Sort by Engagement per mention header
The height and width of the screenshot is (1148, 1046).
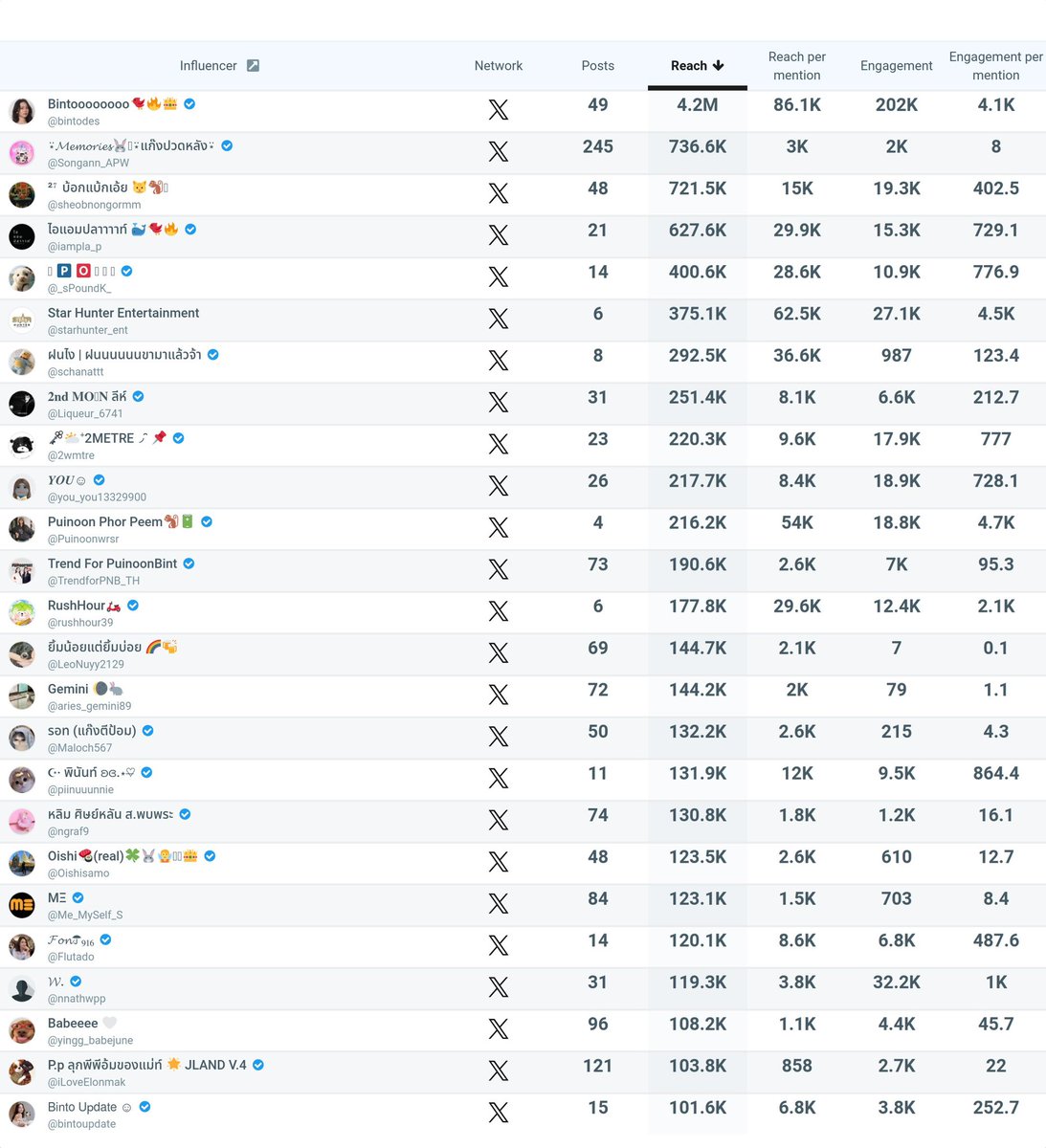(996, 66)
